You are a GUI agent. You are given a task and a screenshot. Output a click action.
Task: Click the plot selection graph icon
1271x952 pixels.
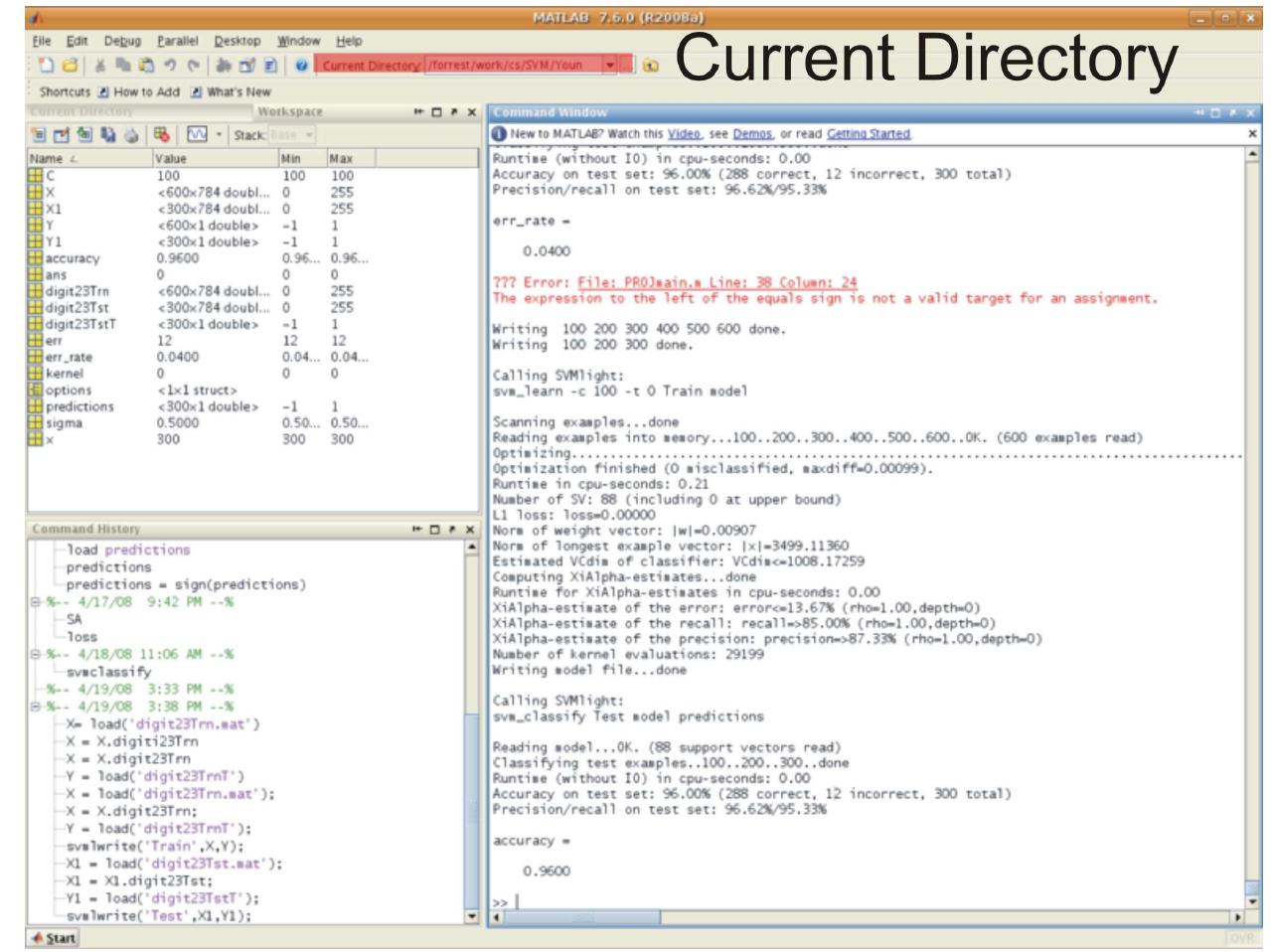[x=196, y=134]
